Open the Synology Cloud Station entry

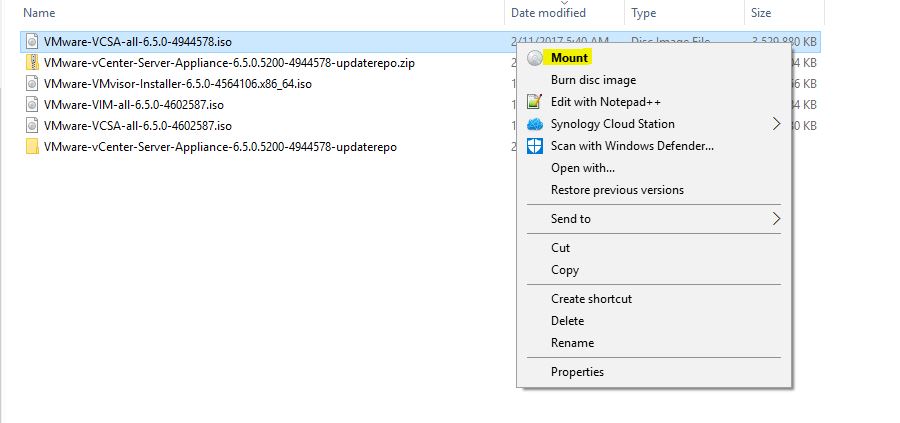click(x=612, y=124)
